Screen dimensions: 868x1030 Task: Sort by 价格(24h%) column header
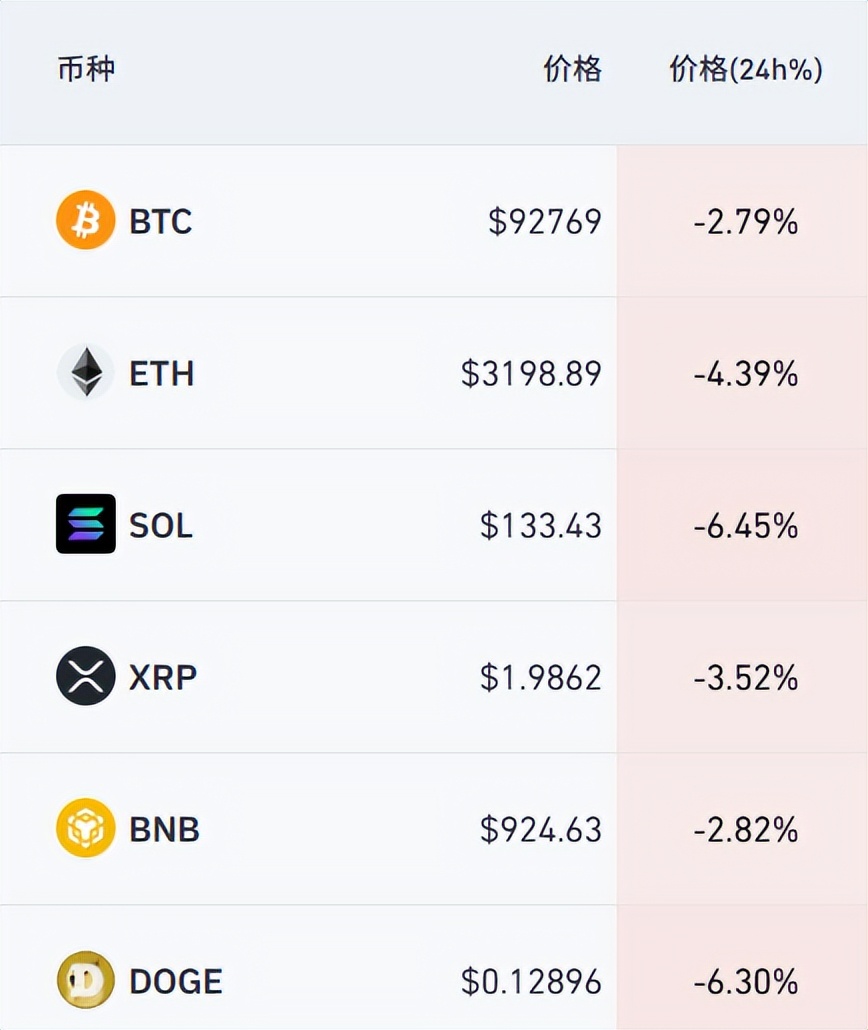pos(745,69)
